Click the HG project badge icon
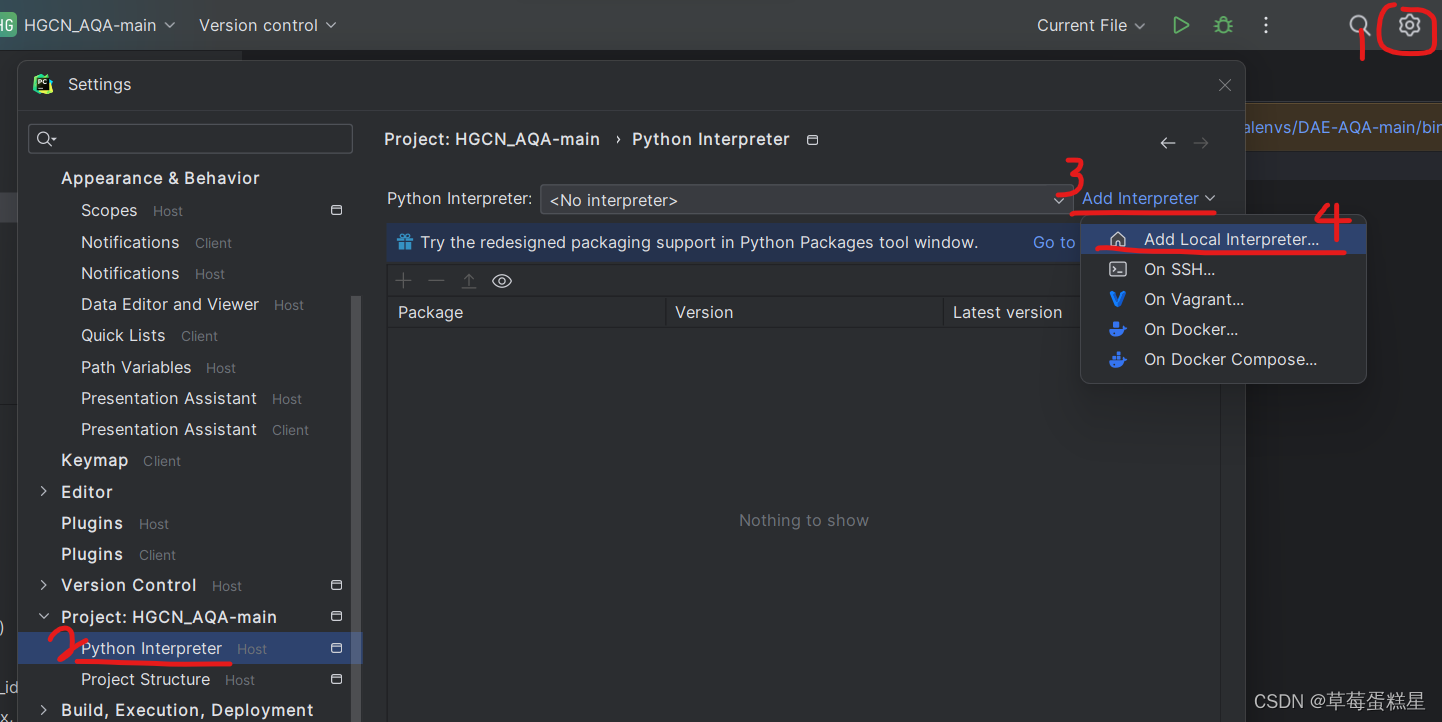Viewport: 1442px width, 722px height. tap(7, 25)
